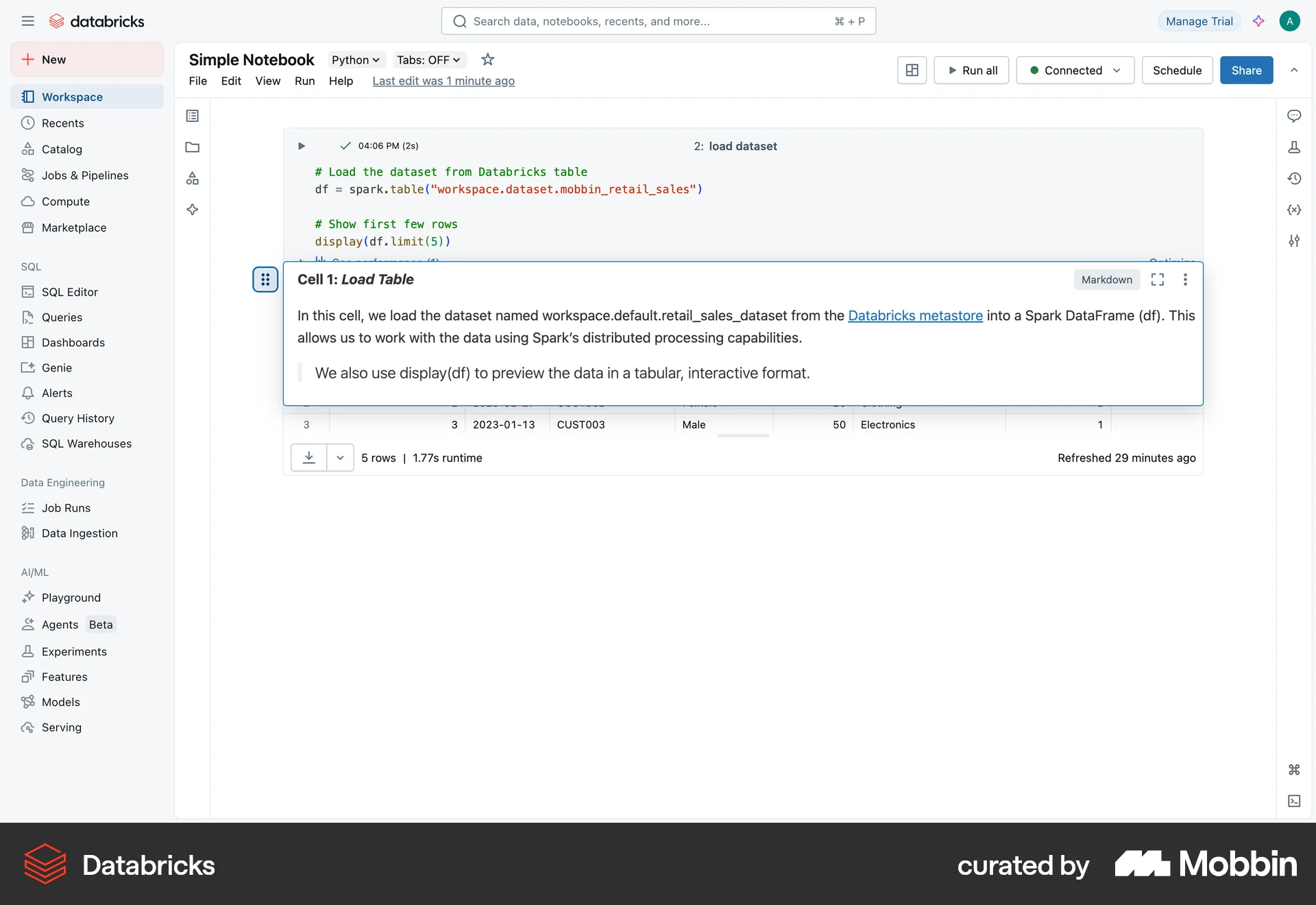Open the notebook comments panel
Viewport: 1316px width, 905px height.
[x=1295, y=116]
